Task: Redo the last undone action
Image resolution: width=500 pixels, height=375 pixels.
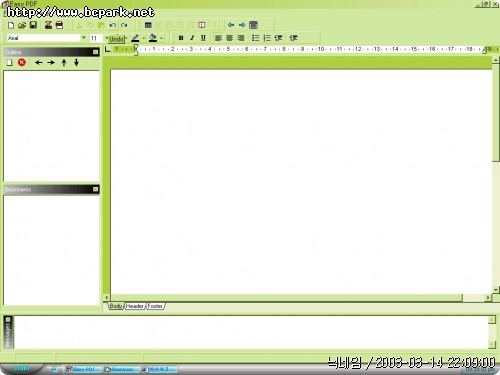Action: coord(124,25)
